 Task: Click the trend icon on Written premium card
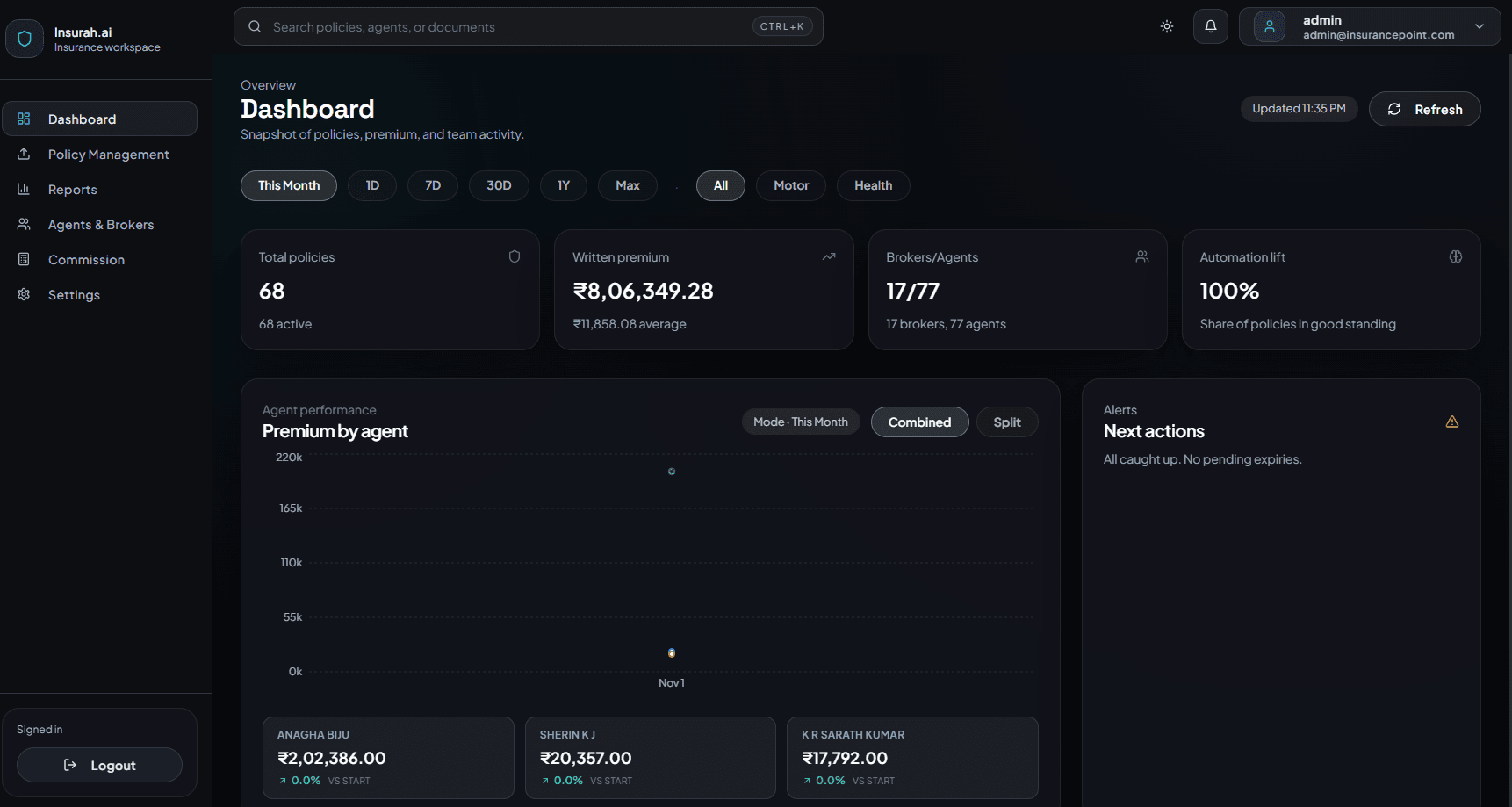coord(828,256)
